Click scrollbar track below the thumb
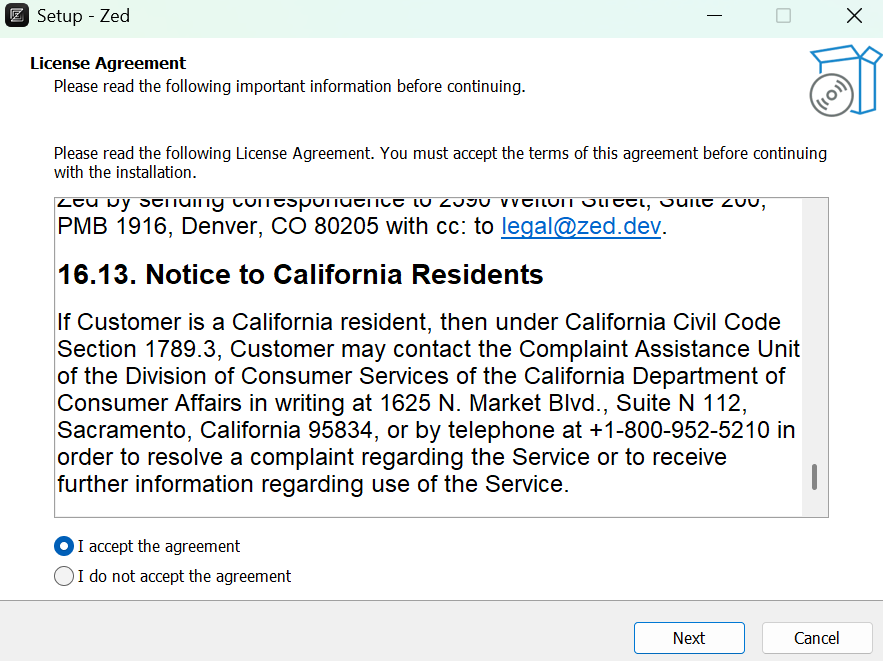This screenshot has width=883, height=661. click(814, 503)
